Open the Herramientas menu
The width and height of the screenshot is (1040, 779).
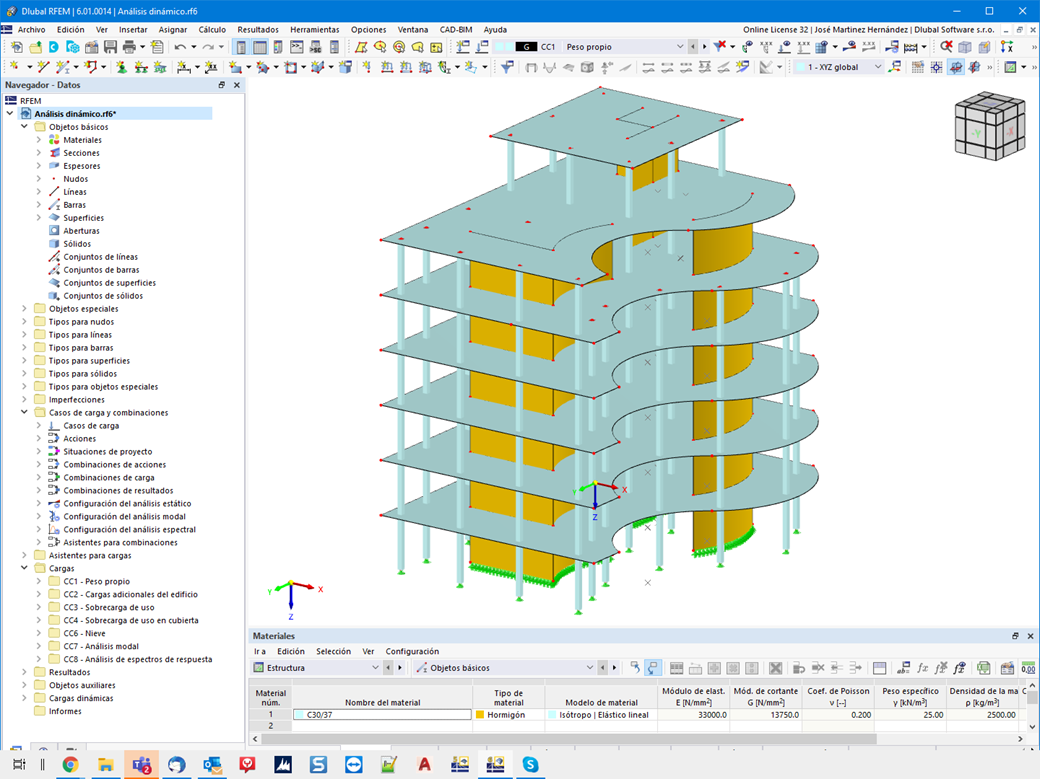pyautogui.click(x=314, y=30)
